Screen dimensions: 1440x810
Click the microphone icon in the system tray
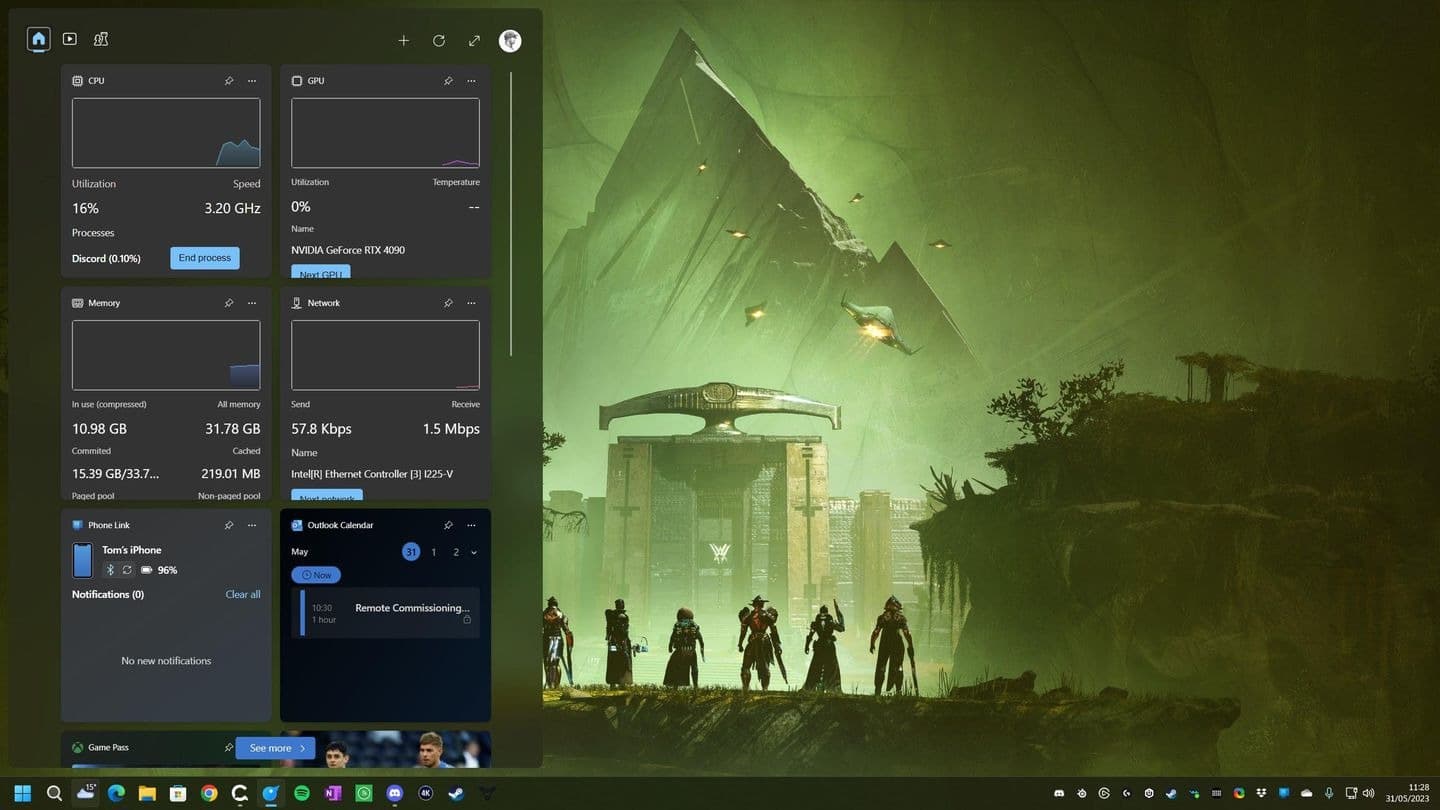coord(1329,792)
